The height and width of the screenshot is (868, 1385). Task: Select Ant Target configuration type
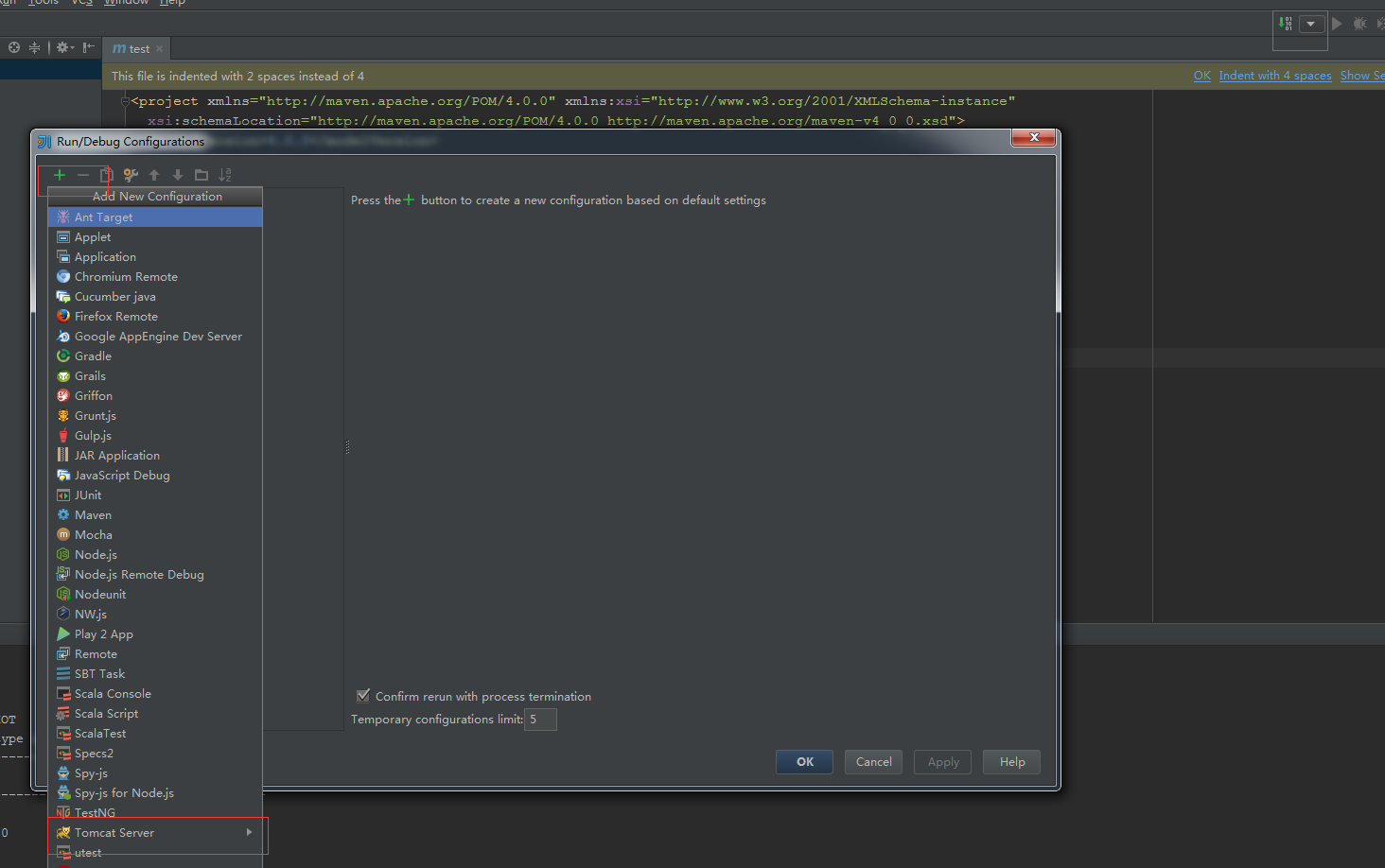155,217
